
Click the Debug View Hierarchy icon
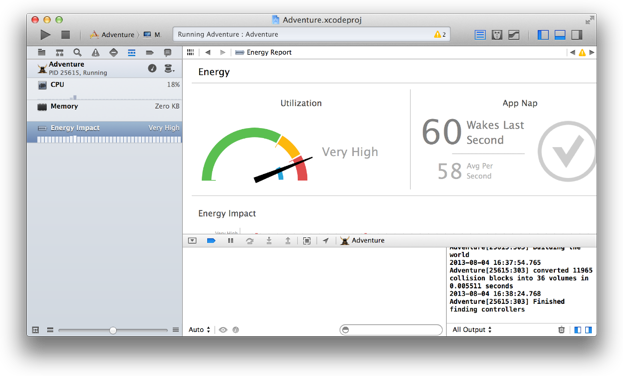pos(307,240)
